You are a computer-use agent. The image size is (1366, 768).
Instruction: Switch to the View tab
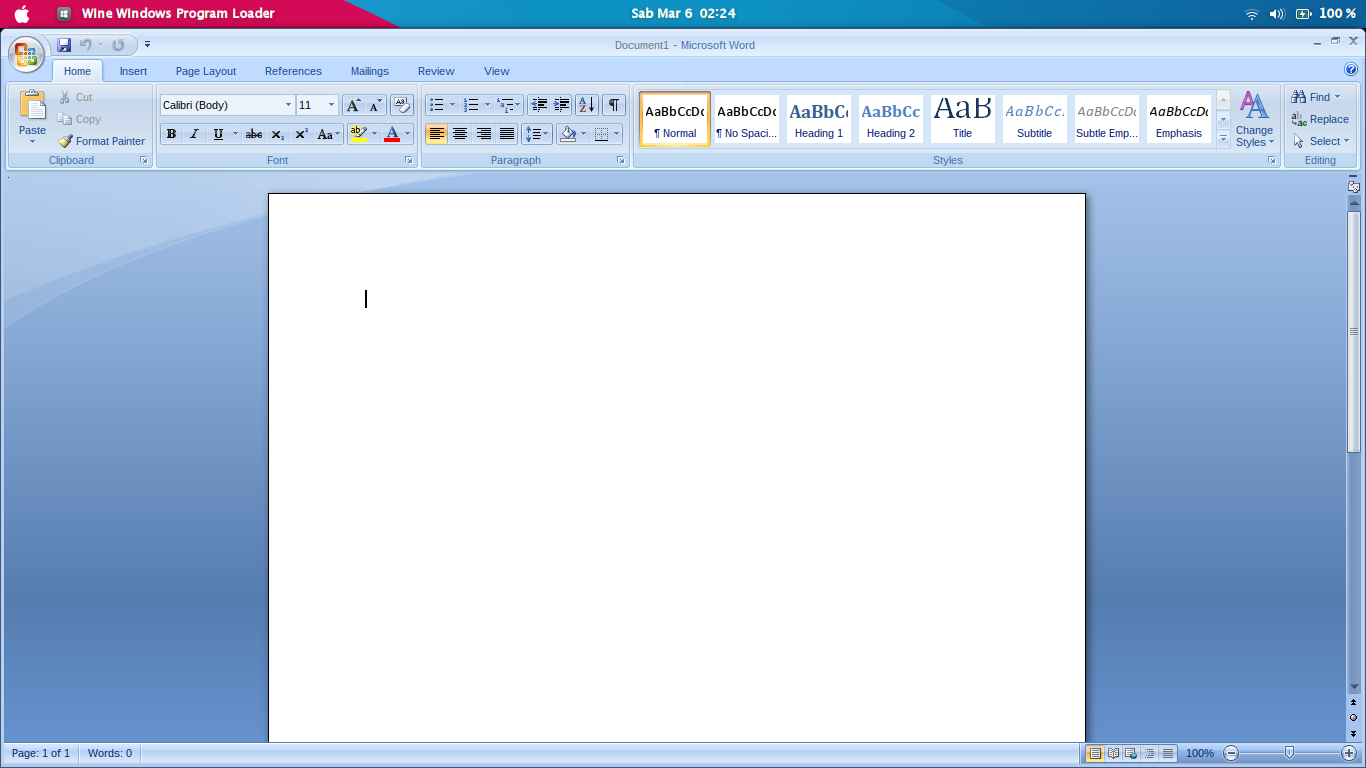coord(497,71)
